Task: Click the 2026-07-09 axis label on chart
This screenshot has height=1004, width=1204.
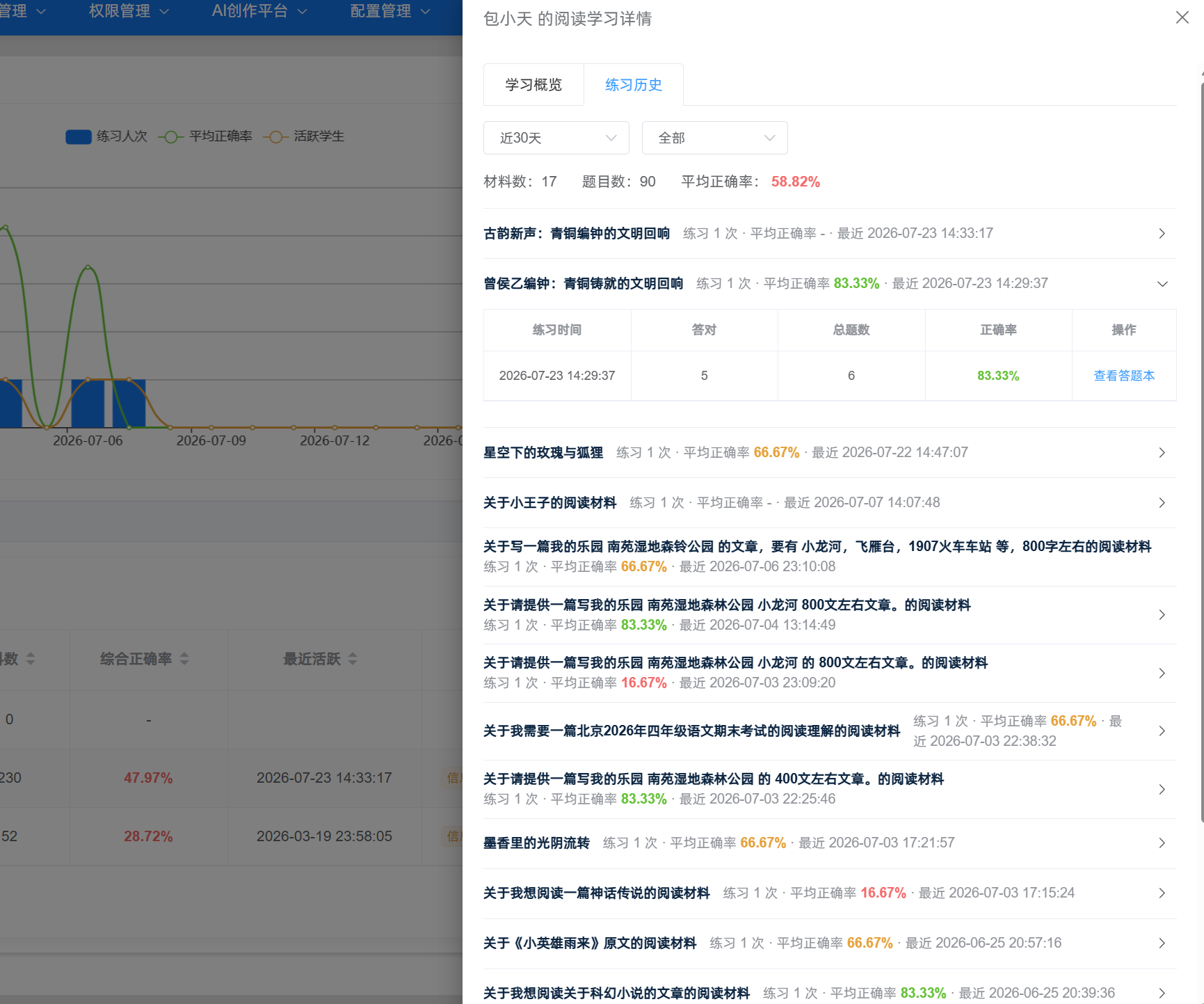Action: pyautogui.click(x=211, y=441)
